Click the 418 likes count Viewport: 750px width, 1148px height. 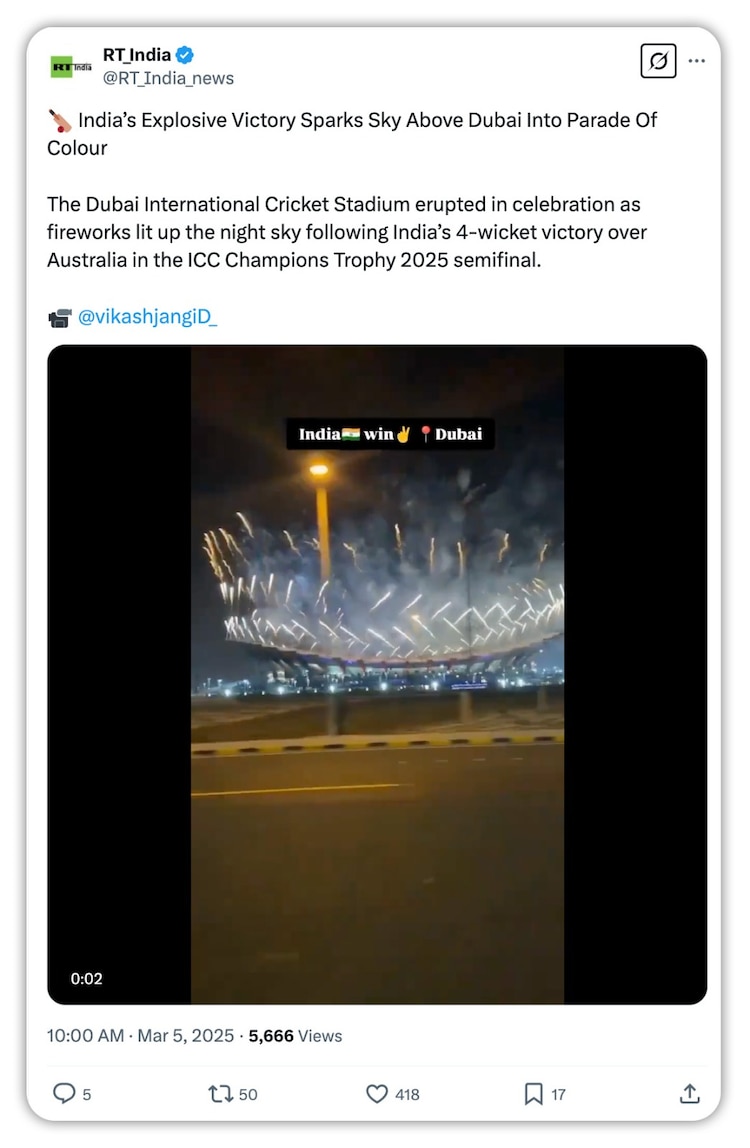[x=407, y=1095]
